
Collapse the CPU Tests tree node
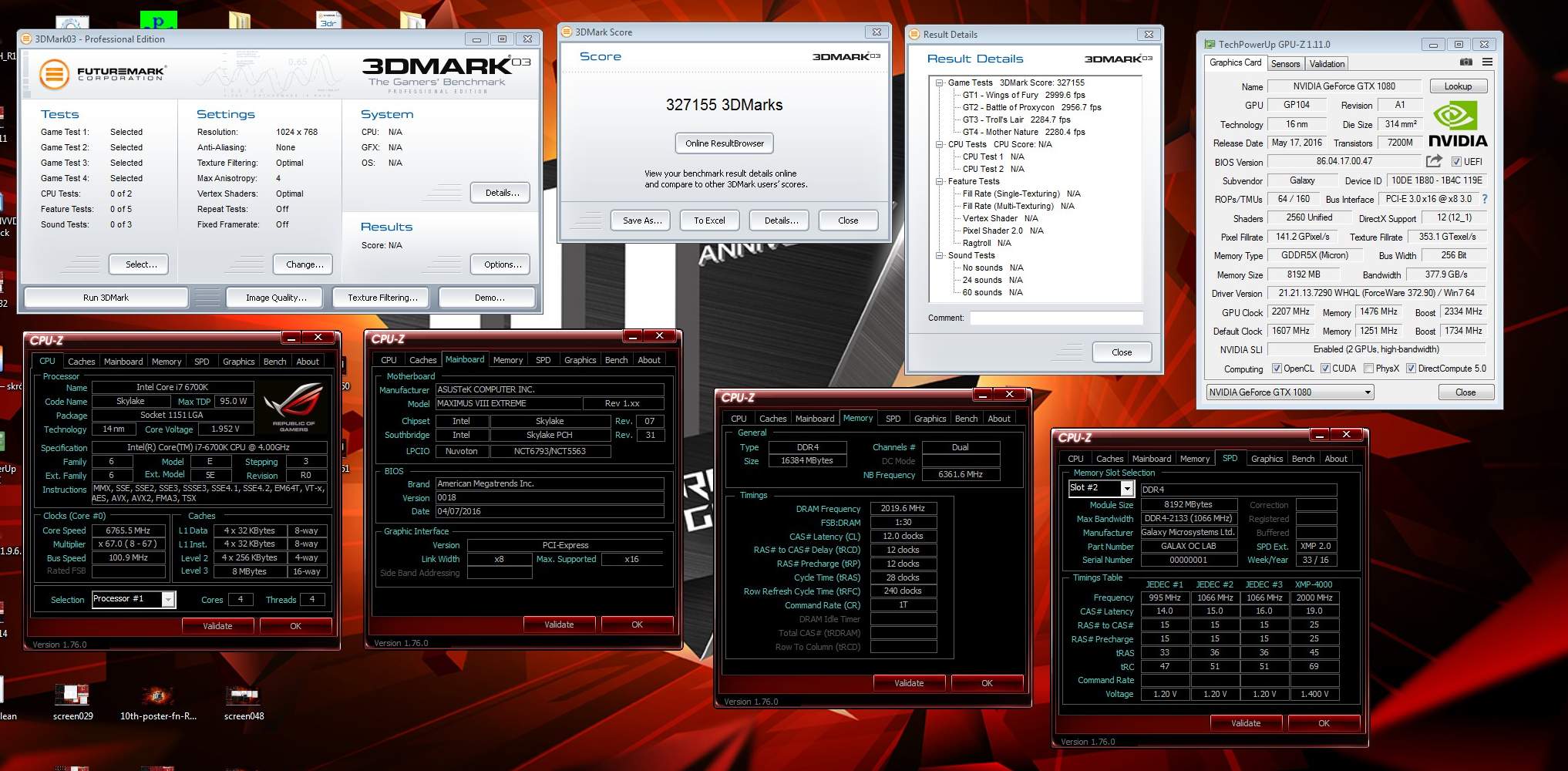[939, 144]
